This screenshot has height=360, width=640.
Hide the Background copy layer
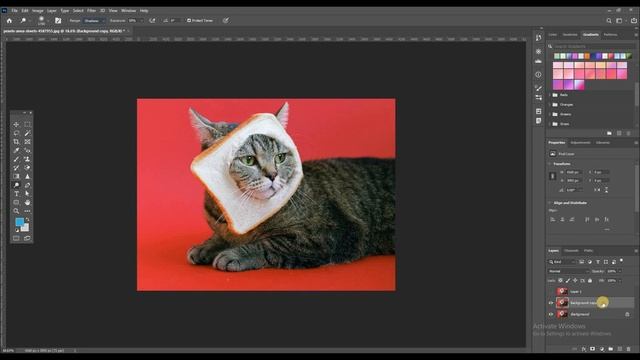551,303
